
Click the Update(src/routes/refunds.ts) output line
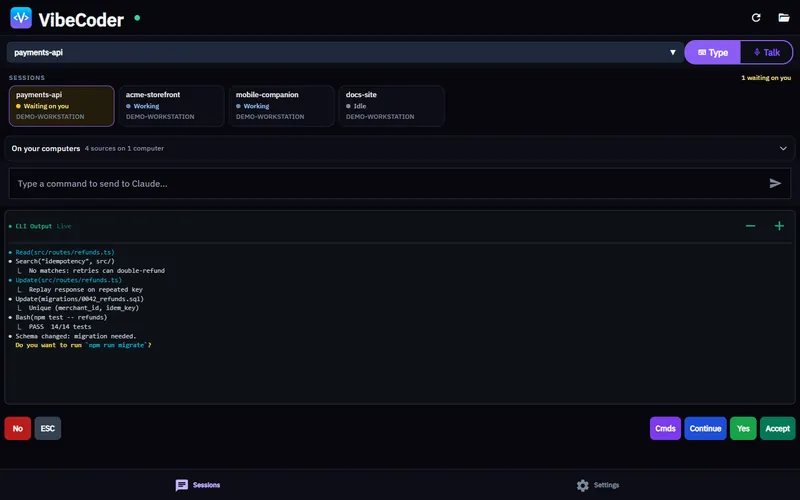pyautogui.click(x=68, y=280)
